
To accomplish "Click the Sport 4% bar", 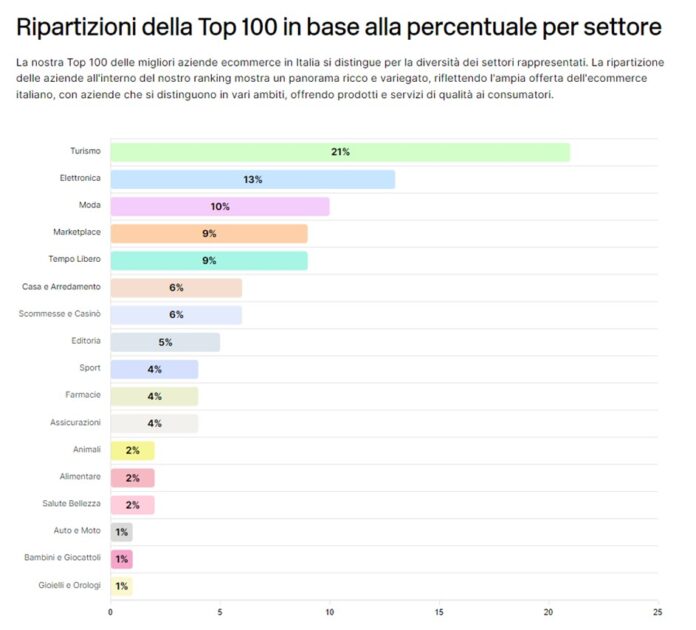I will pyautogui.click(x=154, y=369).
